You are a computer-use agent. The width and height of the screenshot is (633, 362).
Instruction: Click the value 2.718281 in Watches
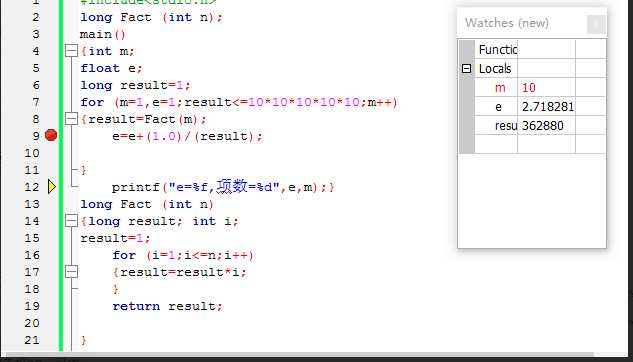coord(548,107)
